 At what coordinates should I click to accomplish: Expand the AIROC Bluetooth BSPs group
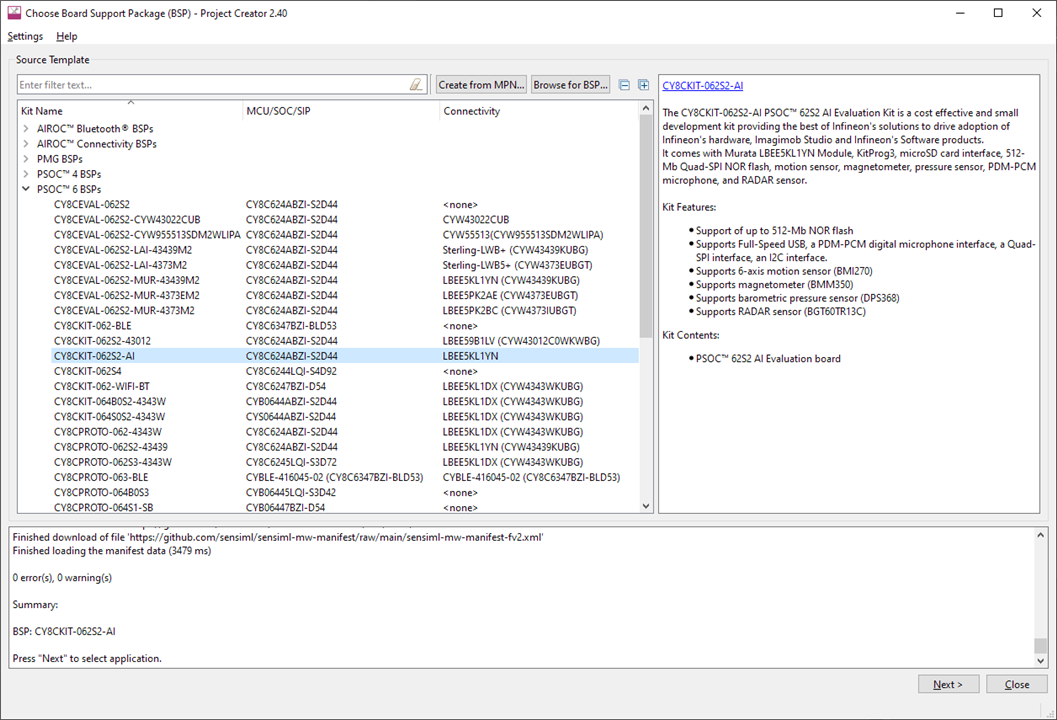point(26,129)
